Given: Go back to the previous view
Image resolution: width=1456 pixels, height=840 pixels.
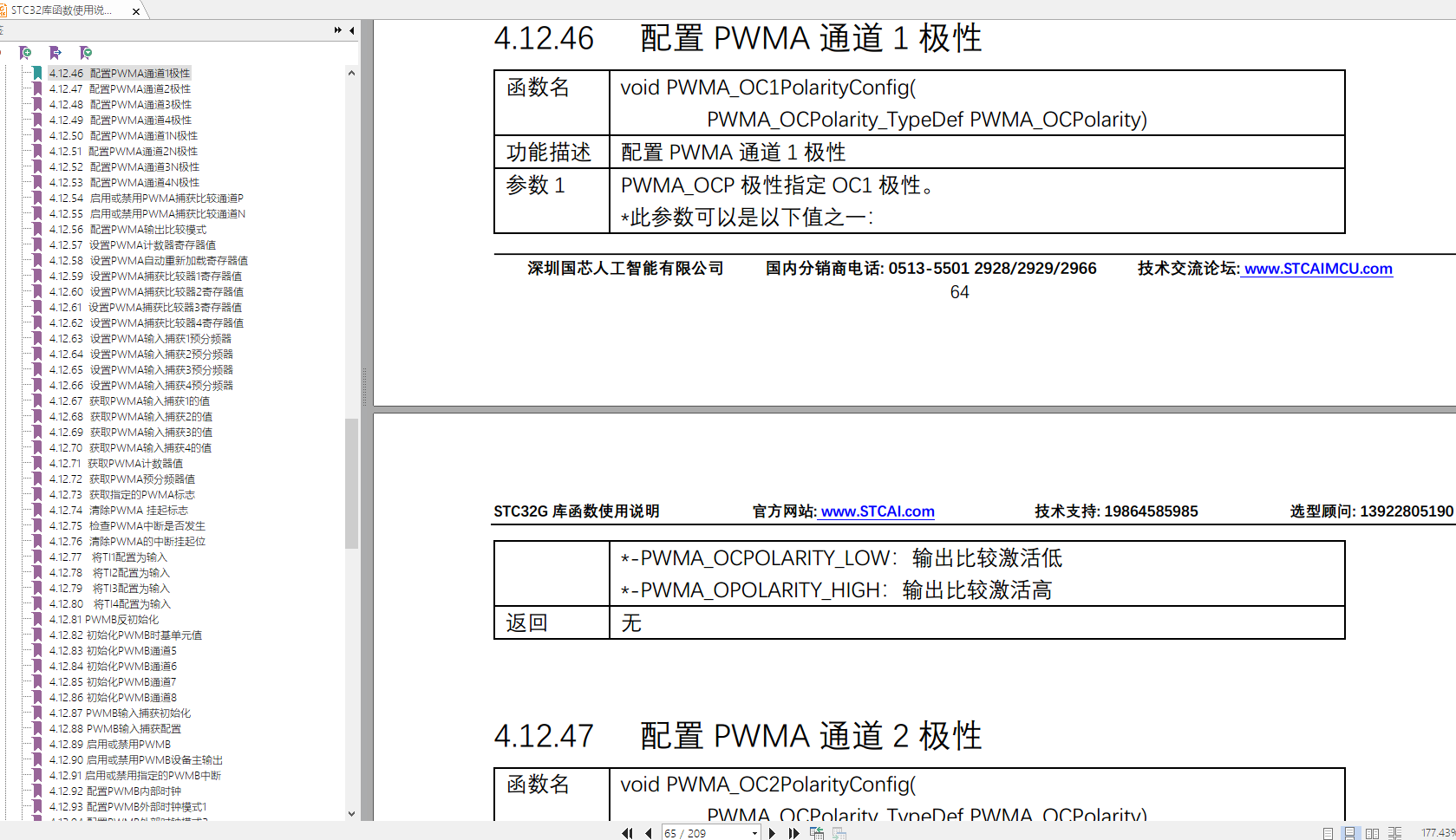Looking at the screenshot, I should 817,833.
